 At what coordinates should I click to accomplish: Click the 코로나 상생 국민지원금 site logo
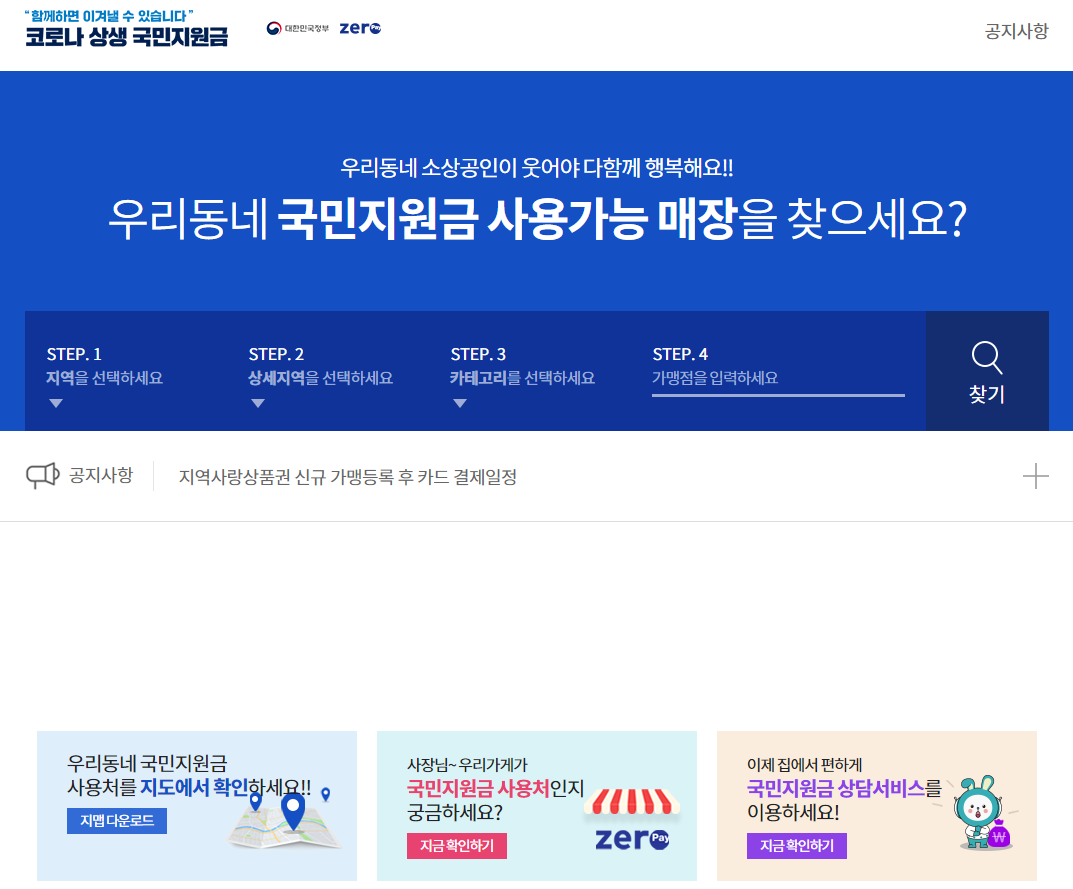pyautogui.click(x=127, y=29)
